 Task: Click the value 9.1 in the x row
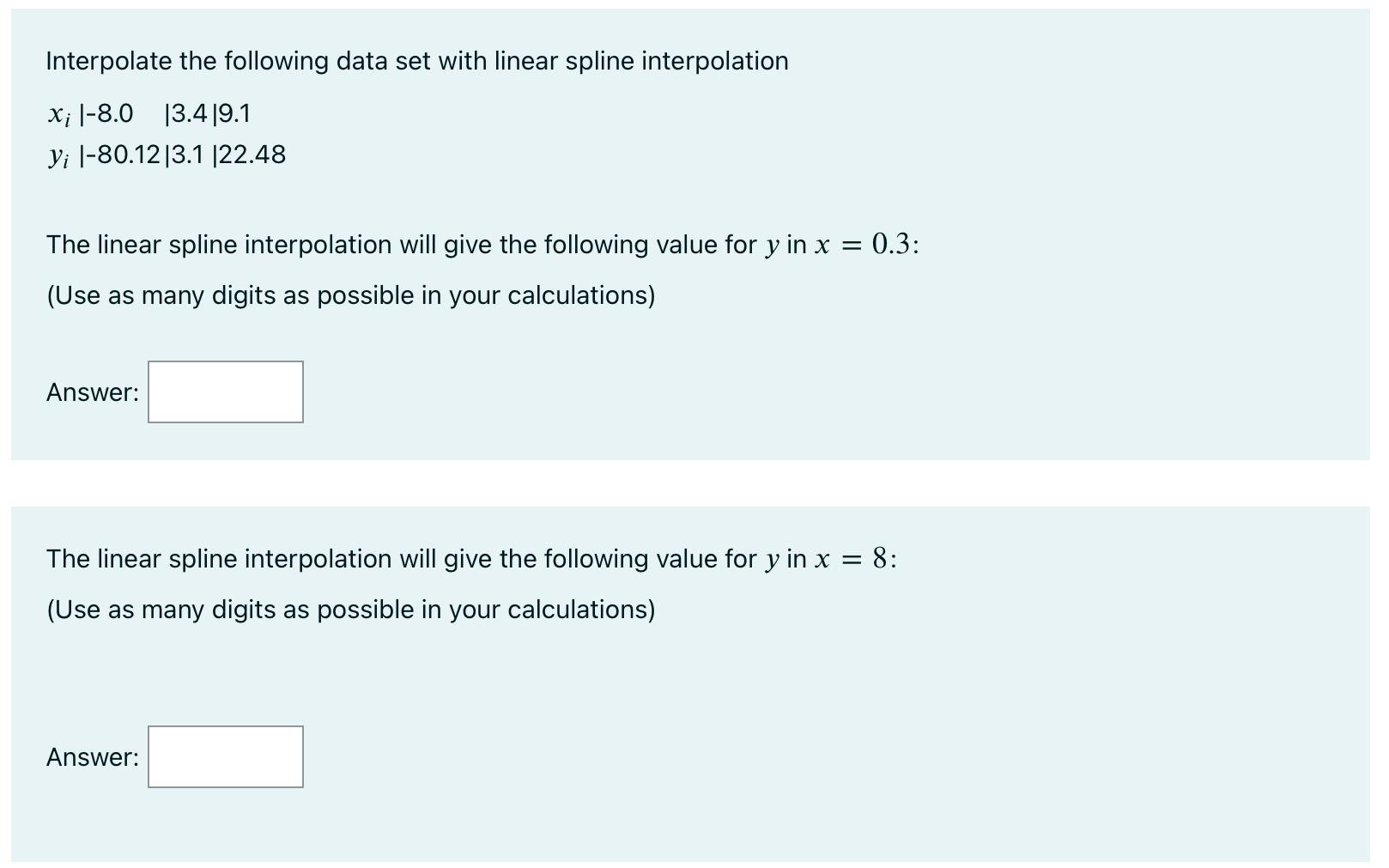pos(234,112)
